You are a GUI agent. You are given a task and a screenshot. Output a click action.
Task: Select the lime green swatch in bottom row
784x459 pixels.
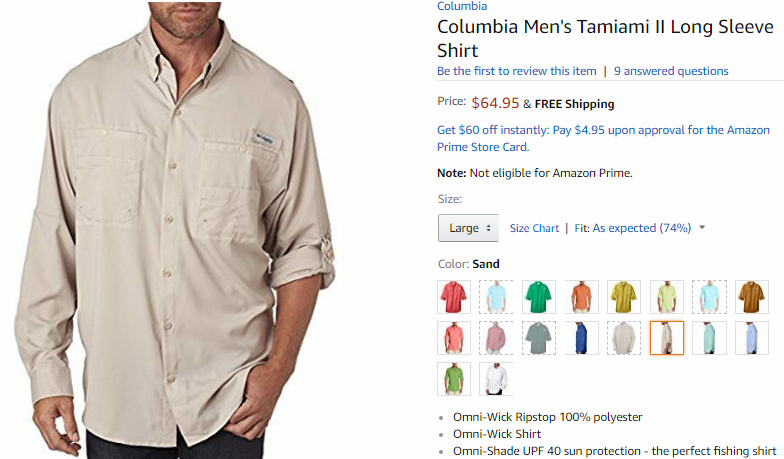click(454, 379)
